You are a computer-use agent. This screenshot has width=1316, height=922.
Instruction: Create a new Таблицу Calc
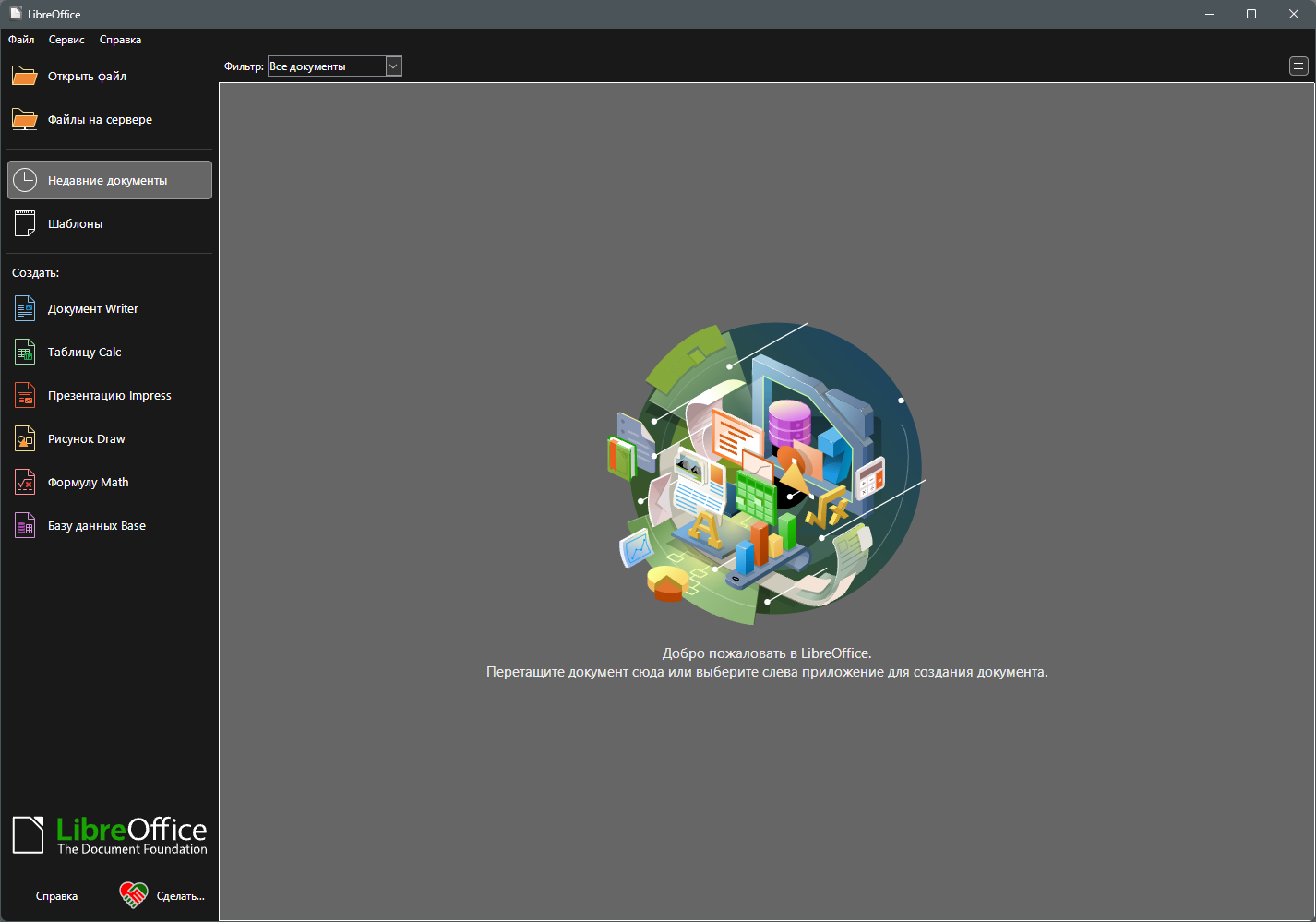click(109, 352)
